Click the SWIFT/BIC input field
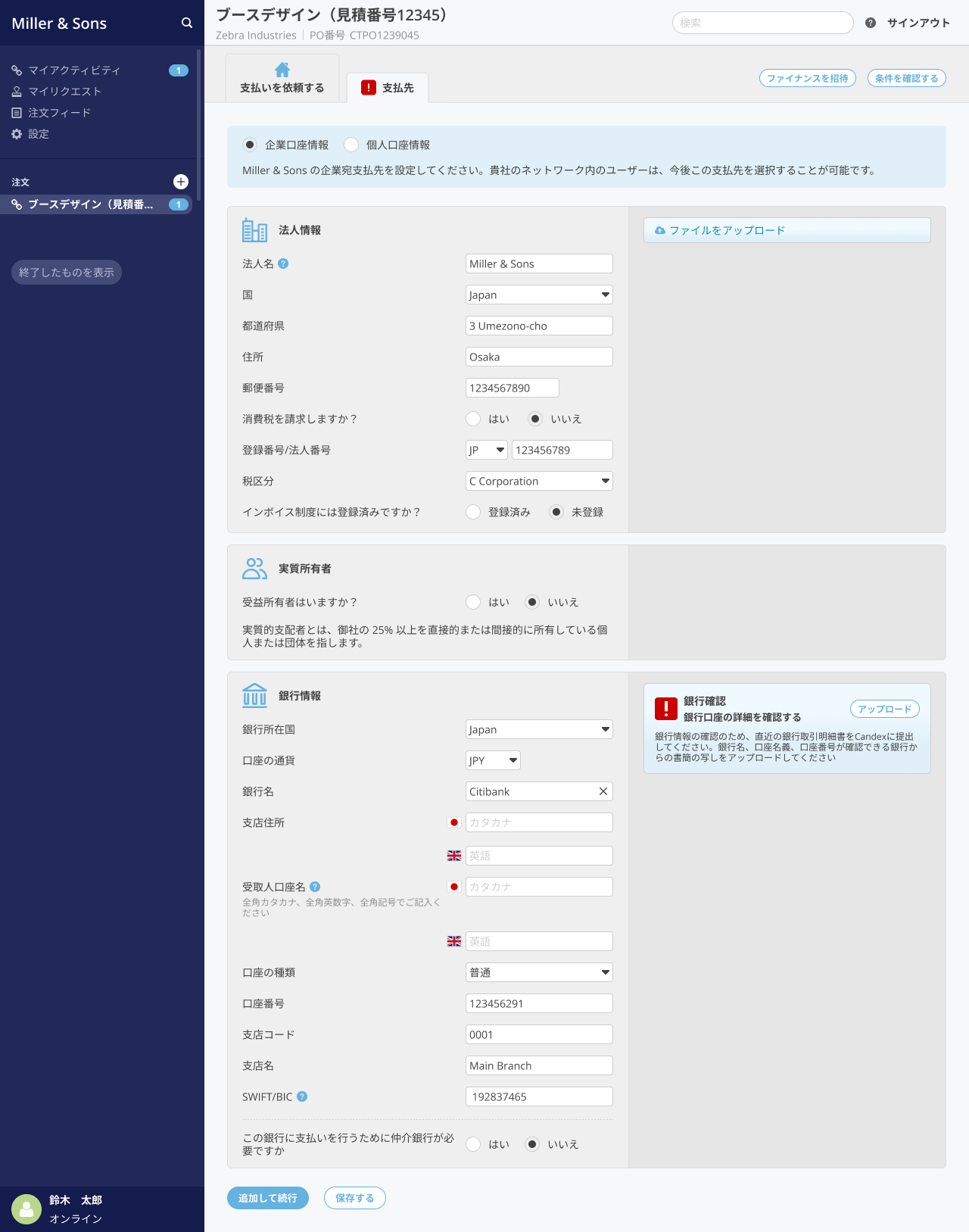The image size is (969, 1232). point(539,1096)
